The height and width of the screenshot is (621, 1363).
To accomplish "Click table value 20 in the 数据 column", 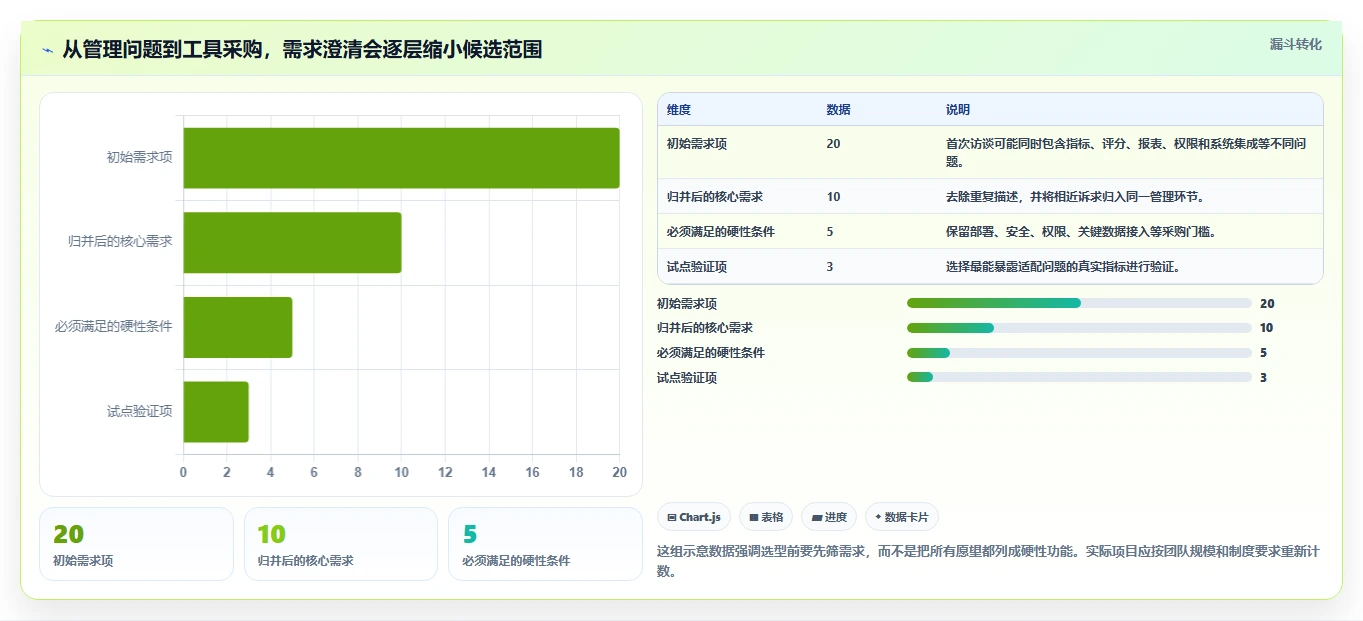I will tap(834, 144).
